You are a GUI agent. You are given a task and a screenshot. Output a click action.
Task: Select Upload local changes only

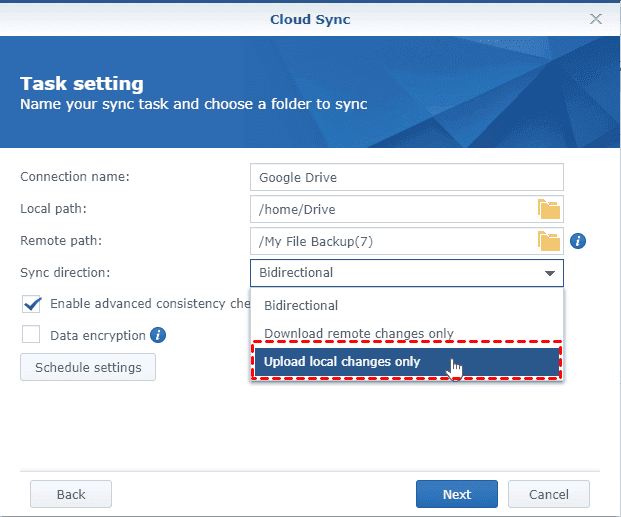(342, 362)
